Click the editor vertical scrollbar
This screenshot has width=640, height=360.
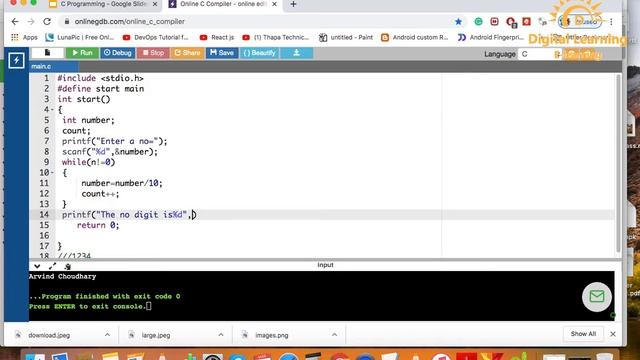tap(618, 163)
